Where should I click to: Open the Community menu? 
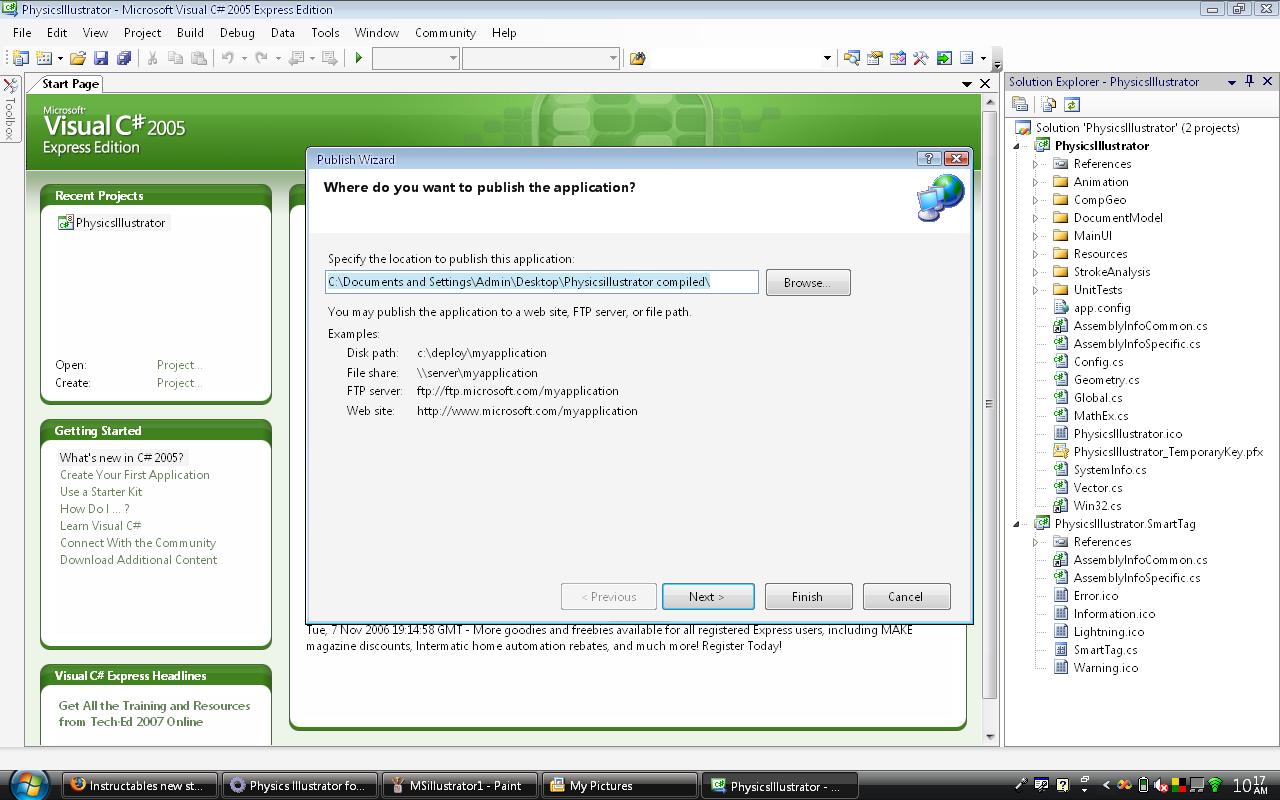coord(445,32)
